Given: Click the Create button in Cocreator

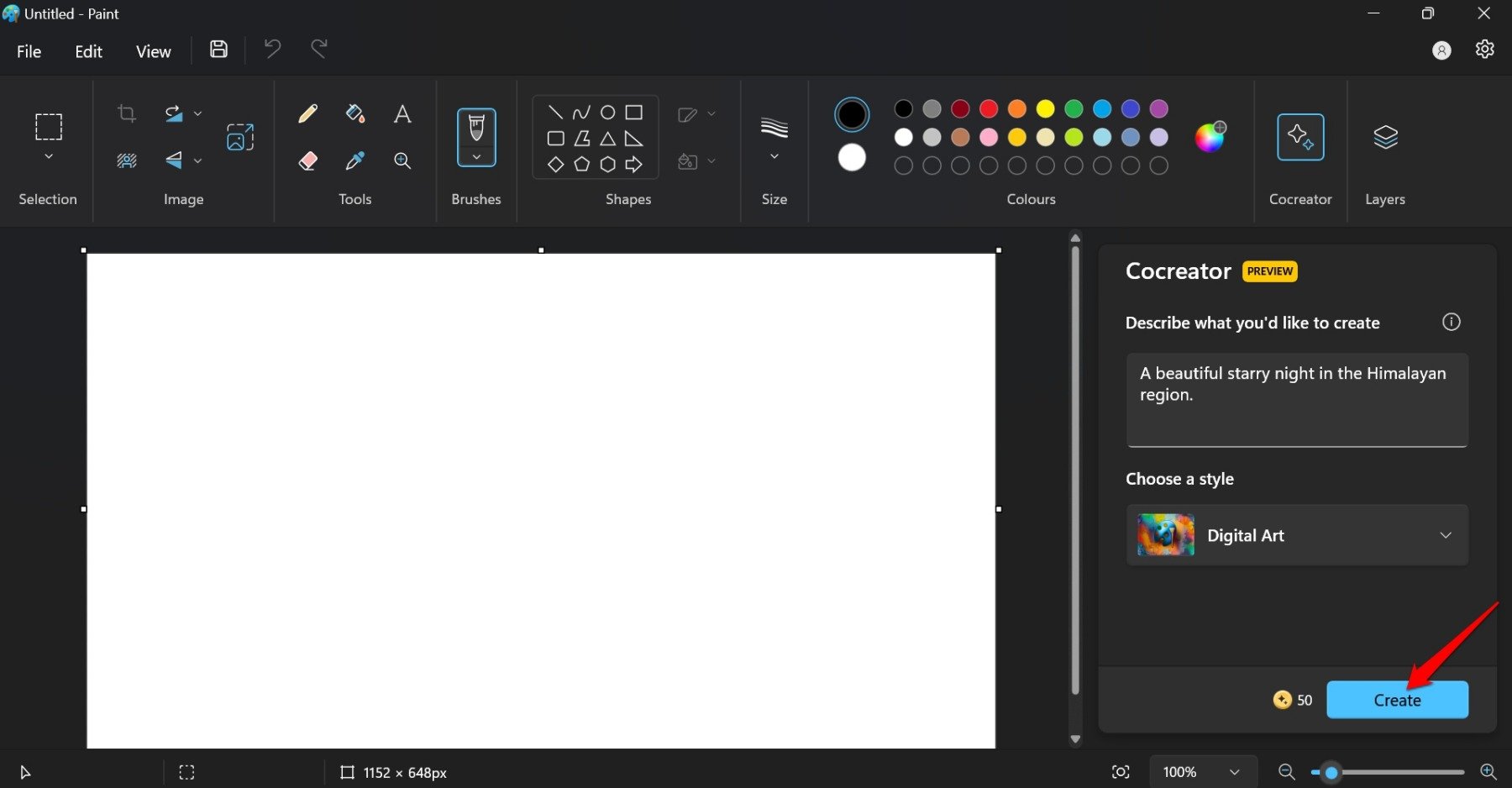Looking at the screenshot, I should click(x=1397, y=699).
